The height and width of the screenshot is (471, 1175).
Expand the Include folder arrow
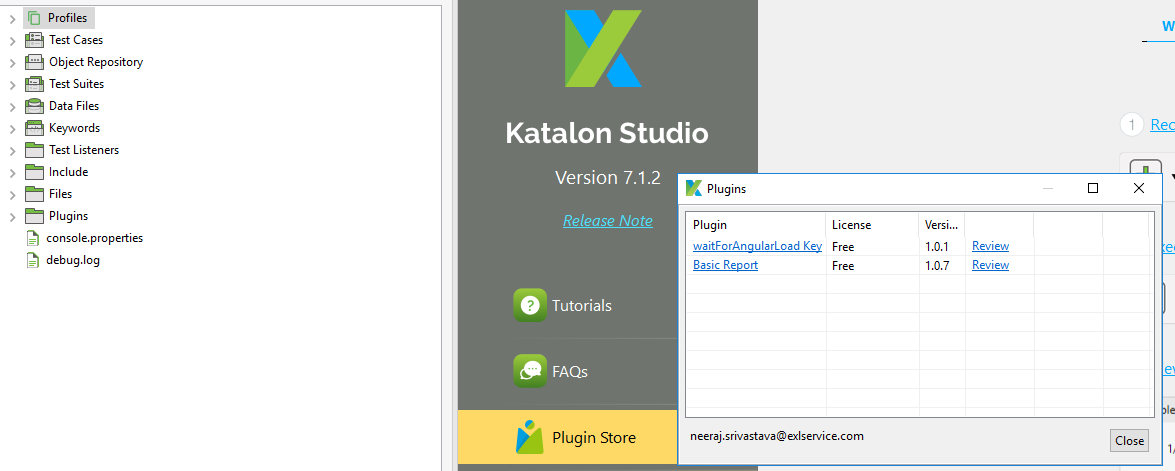(12, 173)
